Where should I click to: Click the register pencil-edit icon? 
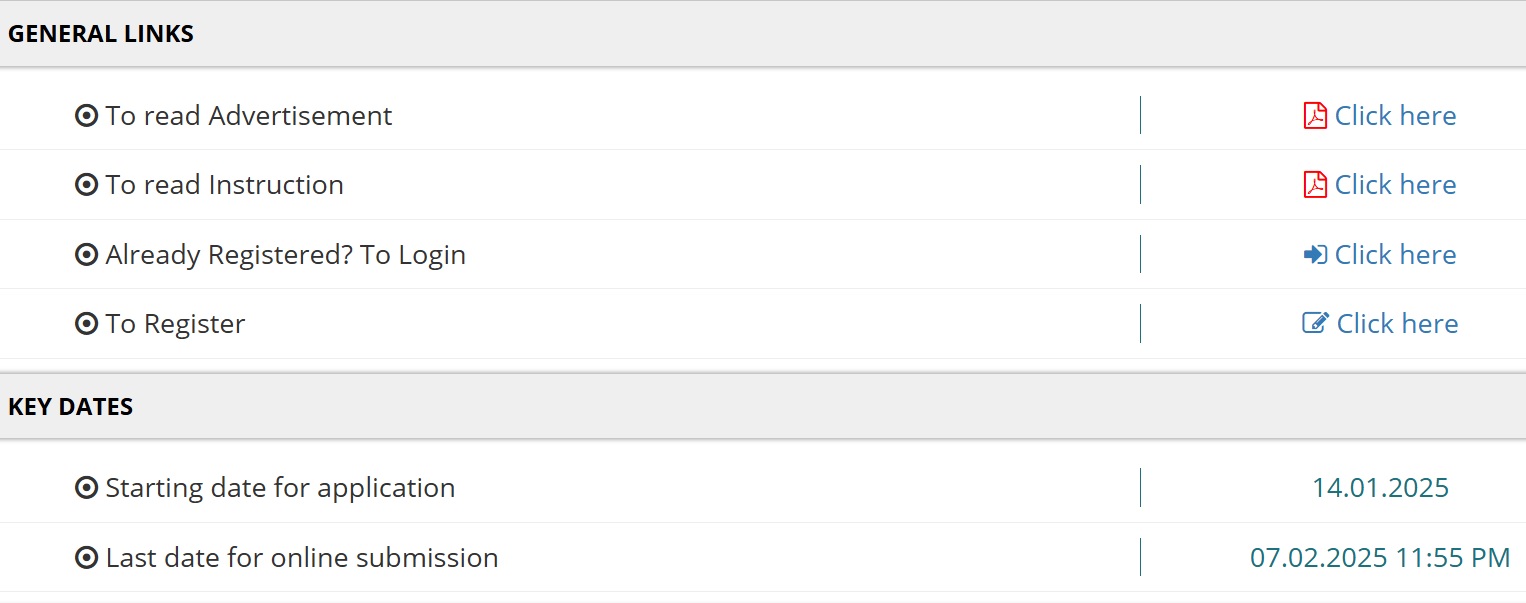point(1315,324)
